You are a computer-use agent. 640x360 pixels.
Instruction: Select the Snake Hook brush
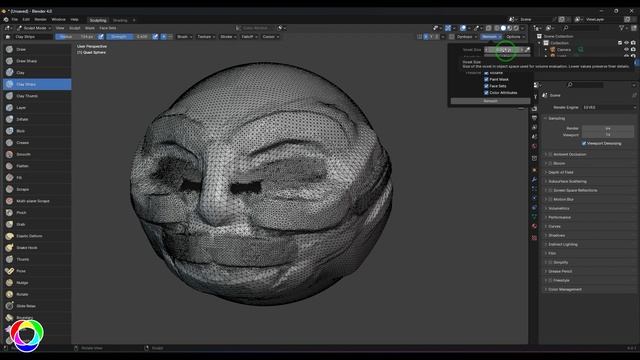coord(37,248)
